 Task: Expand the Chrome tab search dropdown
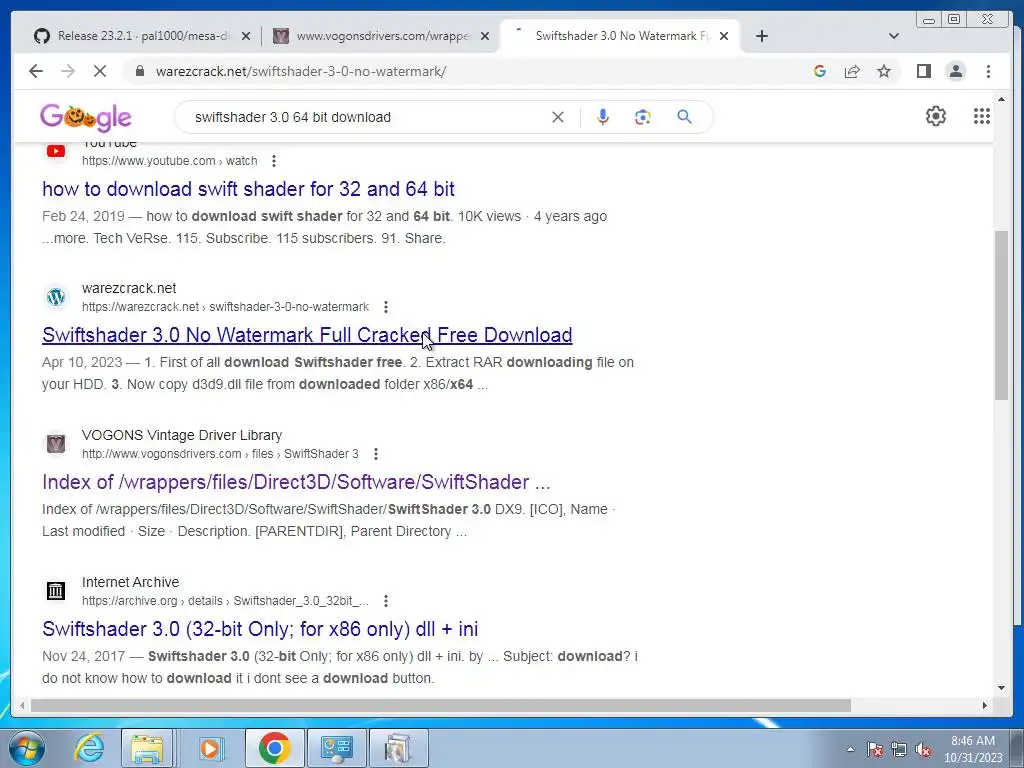coord(893,36)
